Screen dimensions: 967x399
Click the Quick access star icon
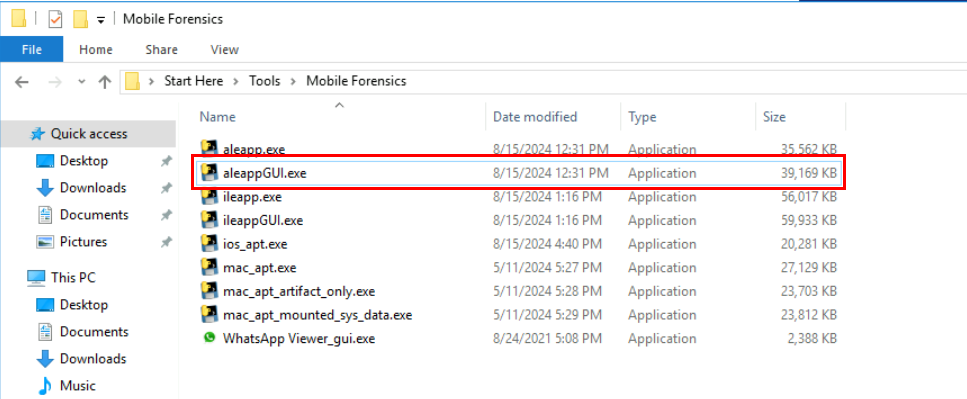pos(38,134)
